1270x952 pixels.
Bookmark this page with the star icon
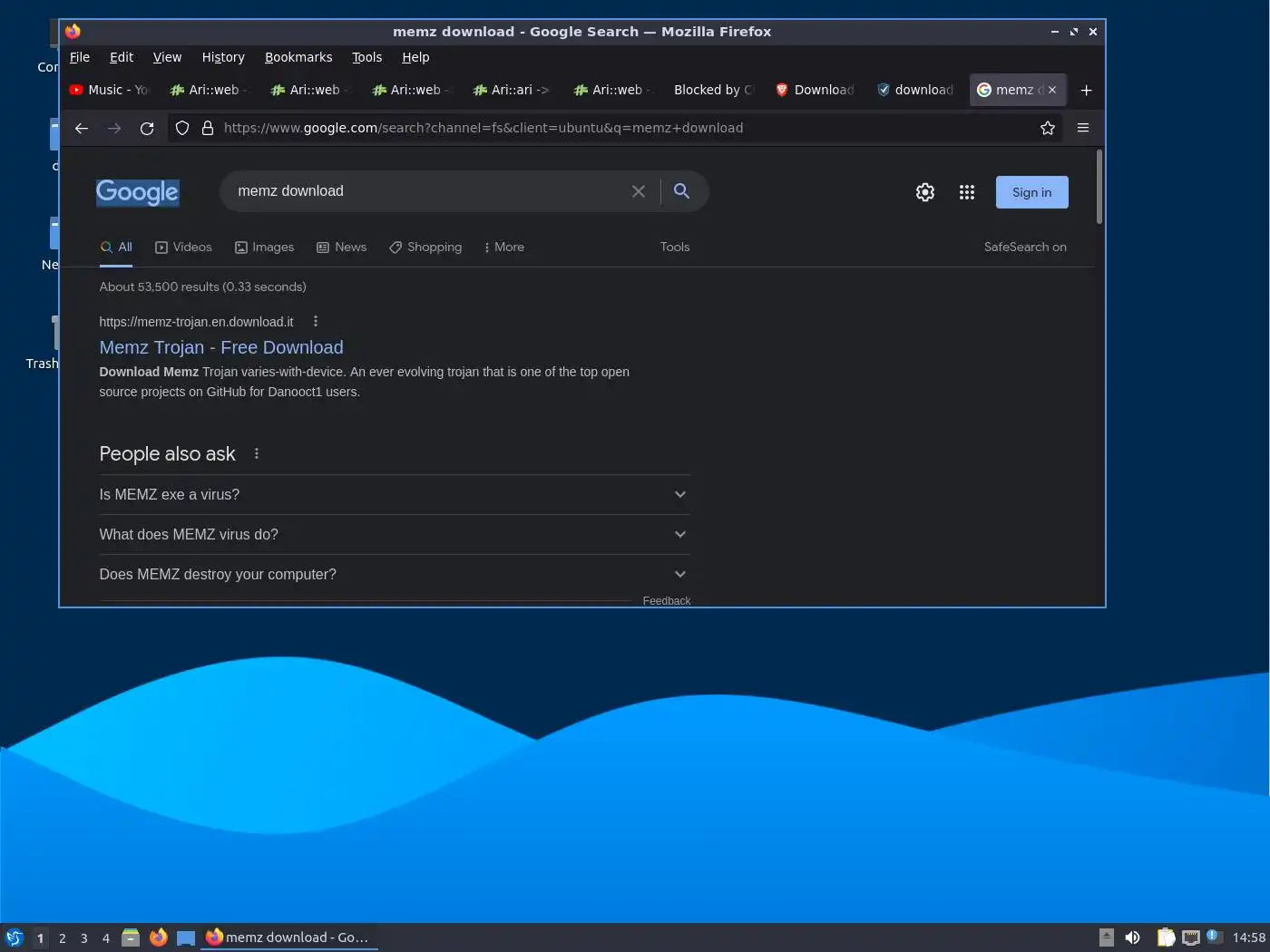1048,128
